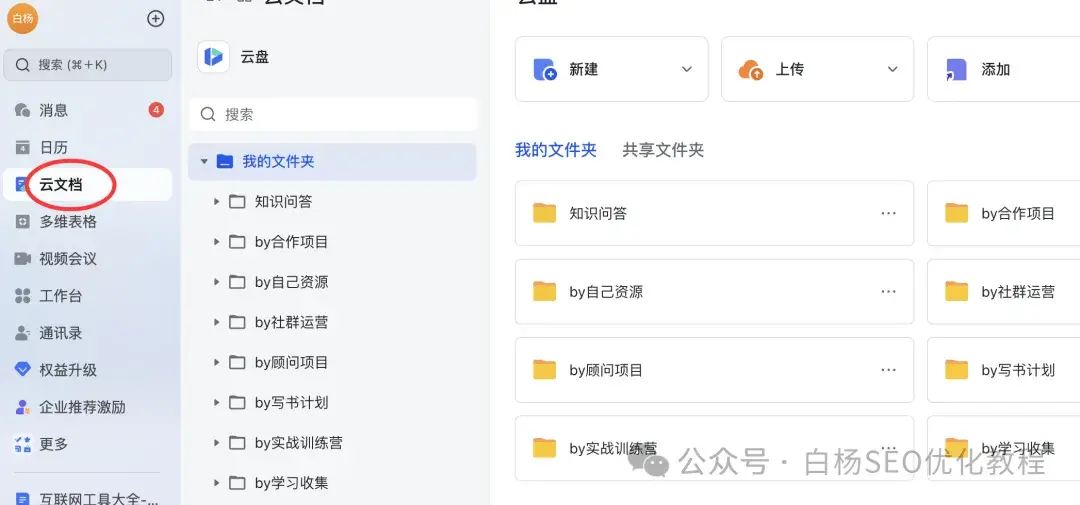
Task: Switch to the 共享文件夹 tab
Action: tap(663, 150)
